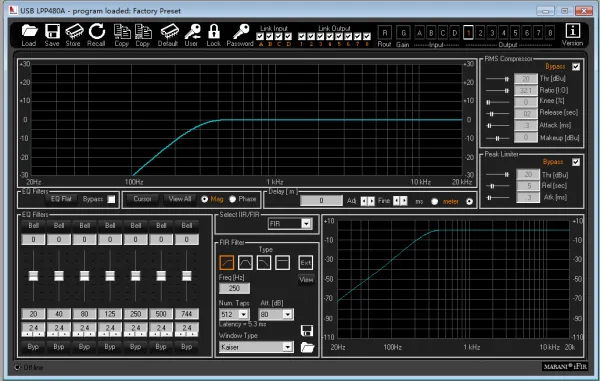600x381 pixels.
Task: Select Input channel C
Action: [443, 33]
